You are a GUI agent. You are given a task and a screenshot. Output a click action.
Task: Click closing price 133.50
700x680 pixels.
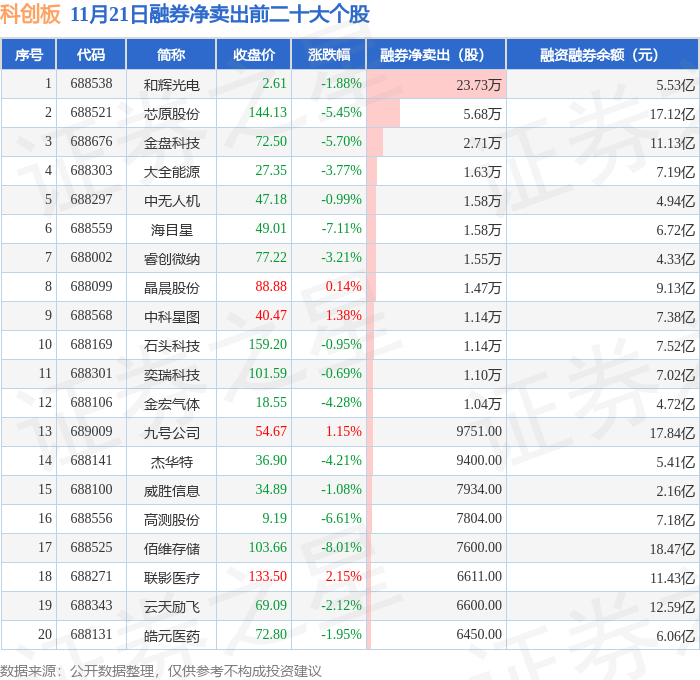[267, 577]
